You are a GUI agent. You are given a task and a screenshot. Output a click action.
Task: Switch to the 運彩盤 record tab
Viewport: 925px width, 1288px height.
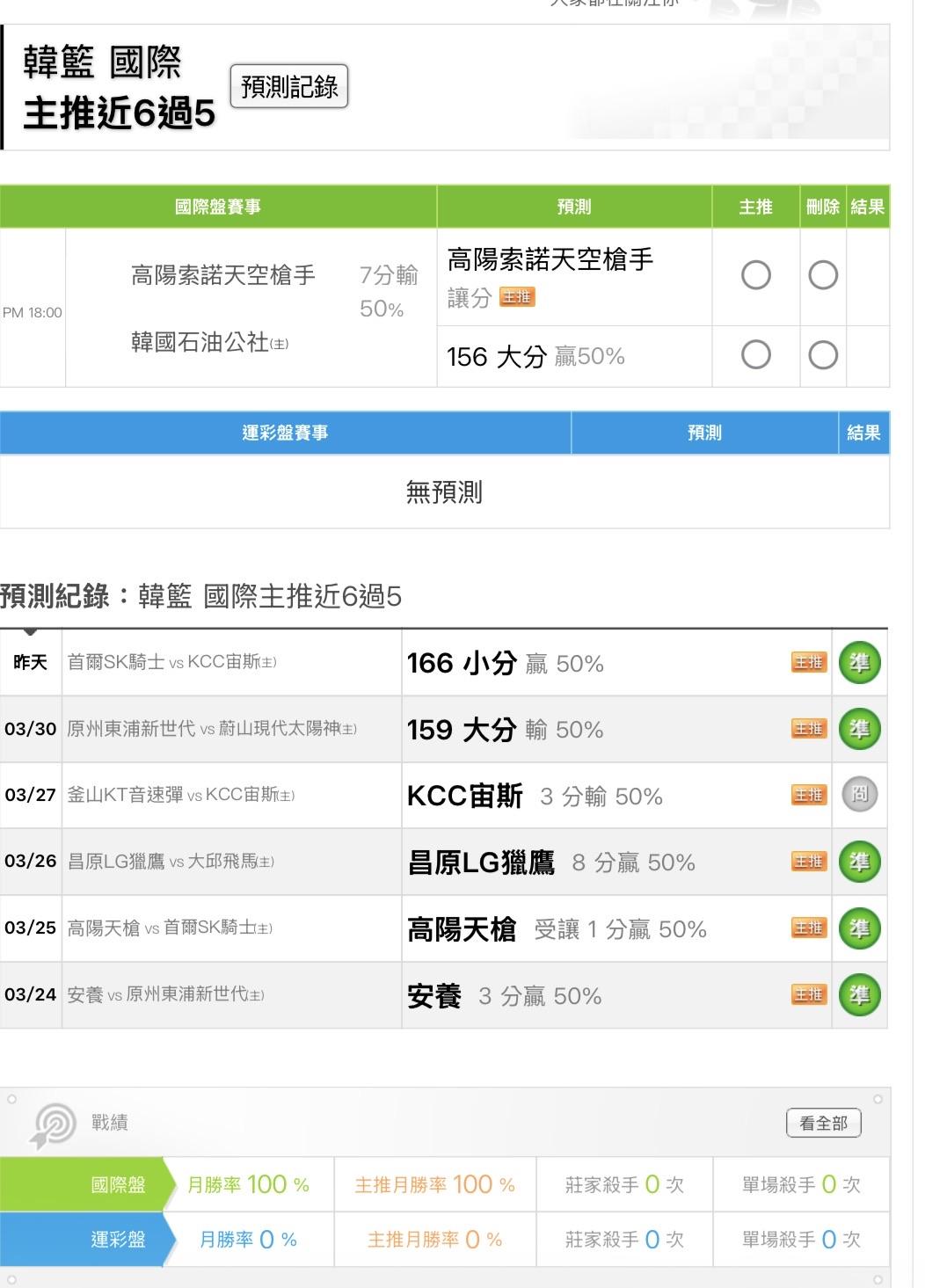(118, 1240)
